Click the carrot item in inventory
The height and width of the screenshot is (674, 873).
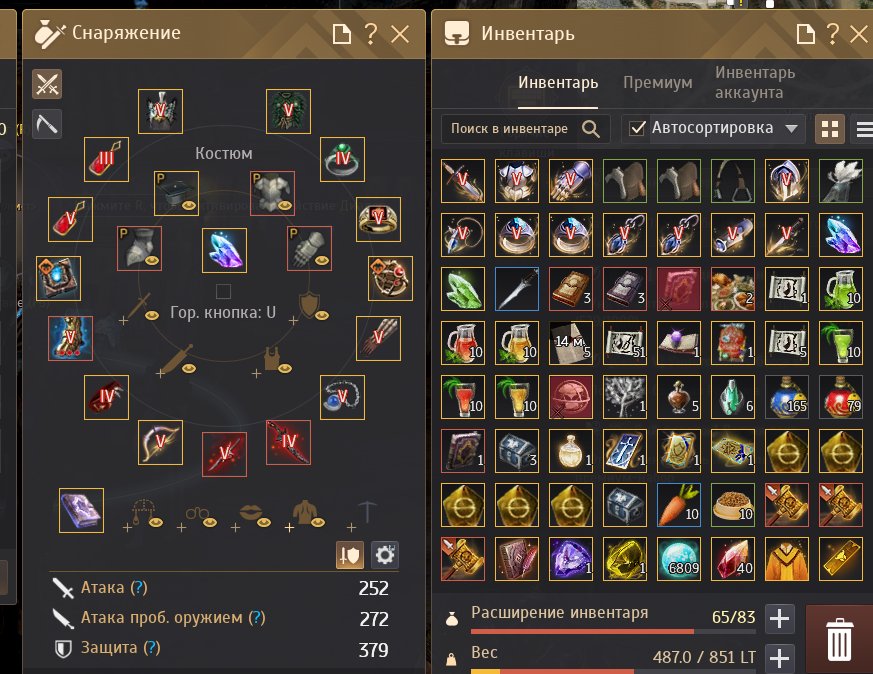[679, 505]
